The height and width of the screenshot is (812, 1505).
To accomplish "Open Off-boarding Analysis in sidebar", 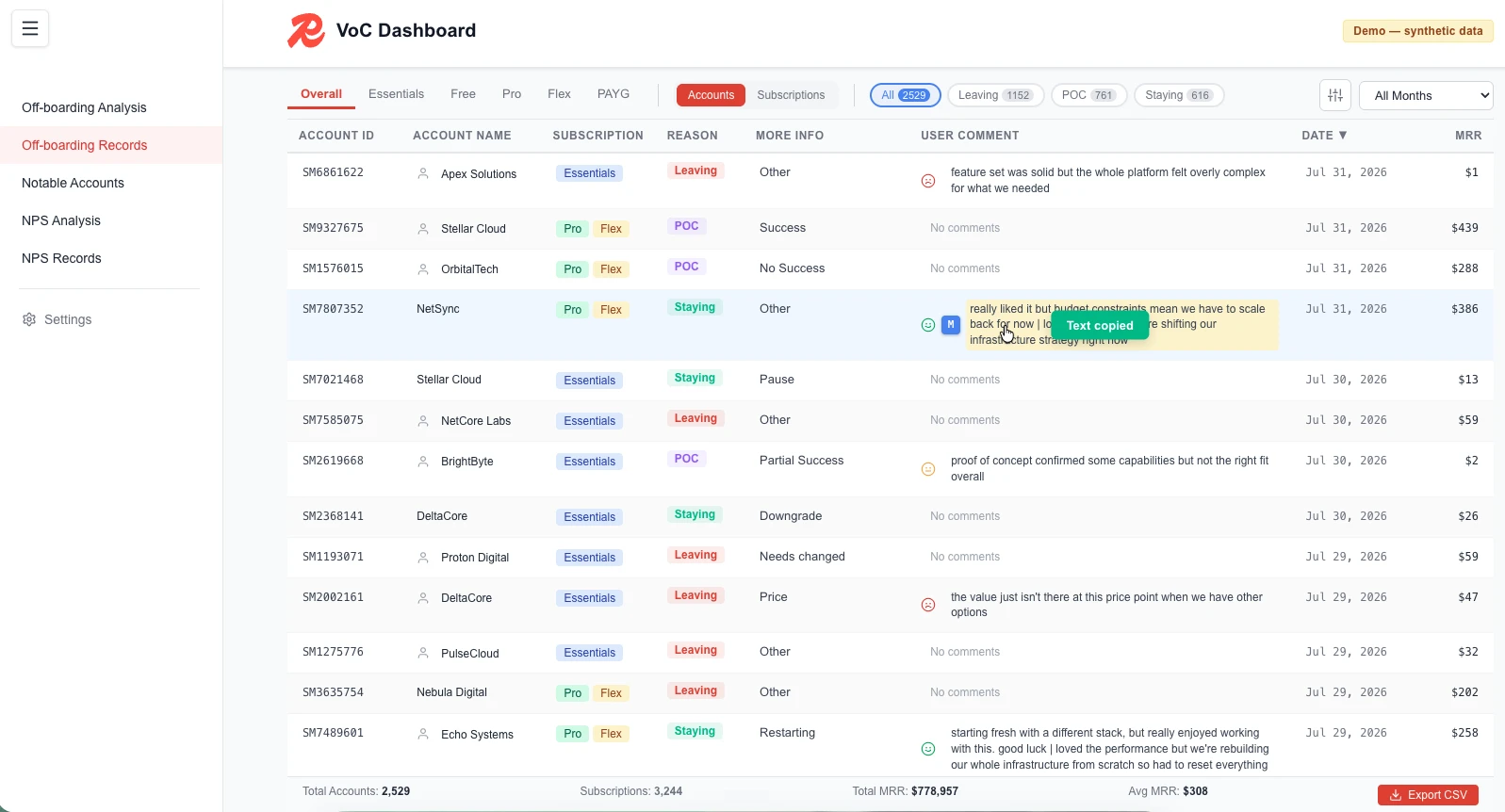I will [x=111, y=107].
